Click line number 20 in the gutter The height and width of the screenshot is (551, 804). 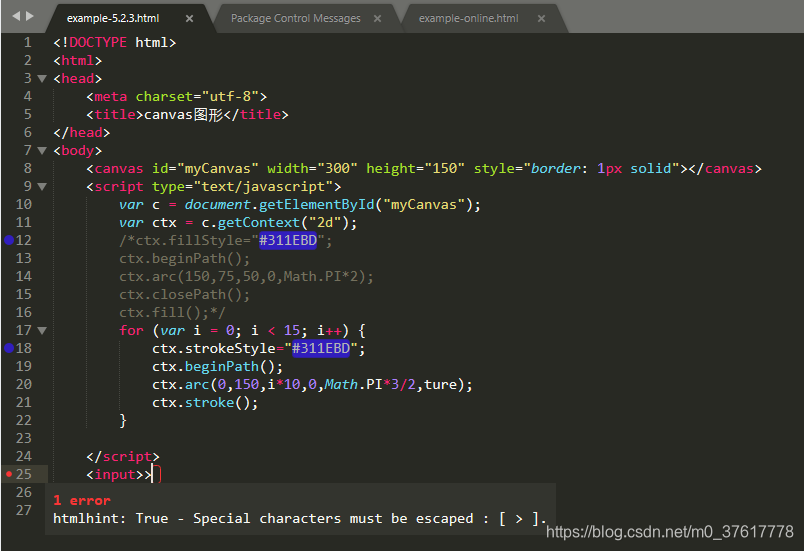click(x=24, y=384)
